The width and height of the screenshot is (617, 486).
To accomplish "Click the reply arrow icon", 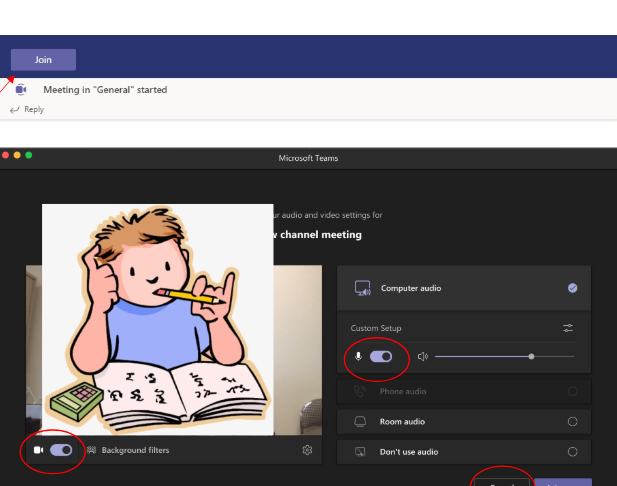I will [15, 110].
